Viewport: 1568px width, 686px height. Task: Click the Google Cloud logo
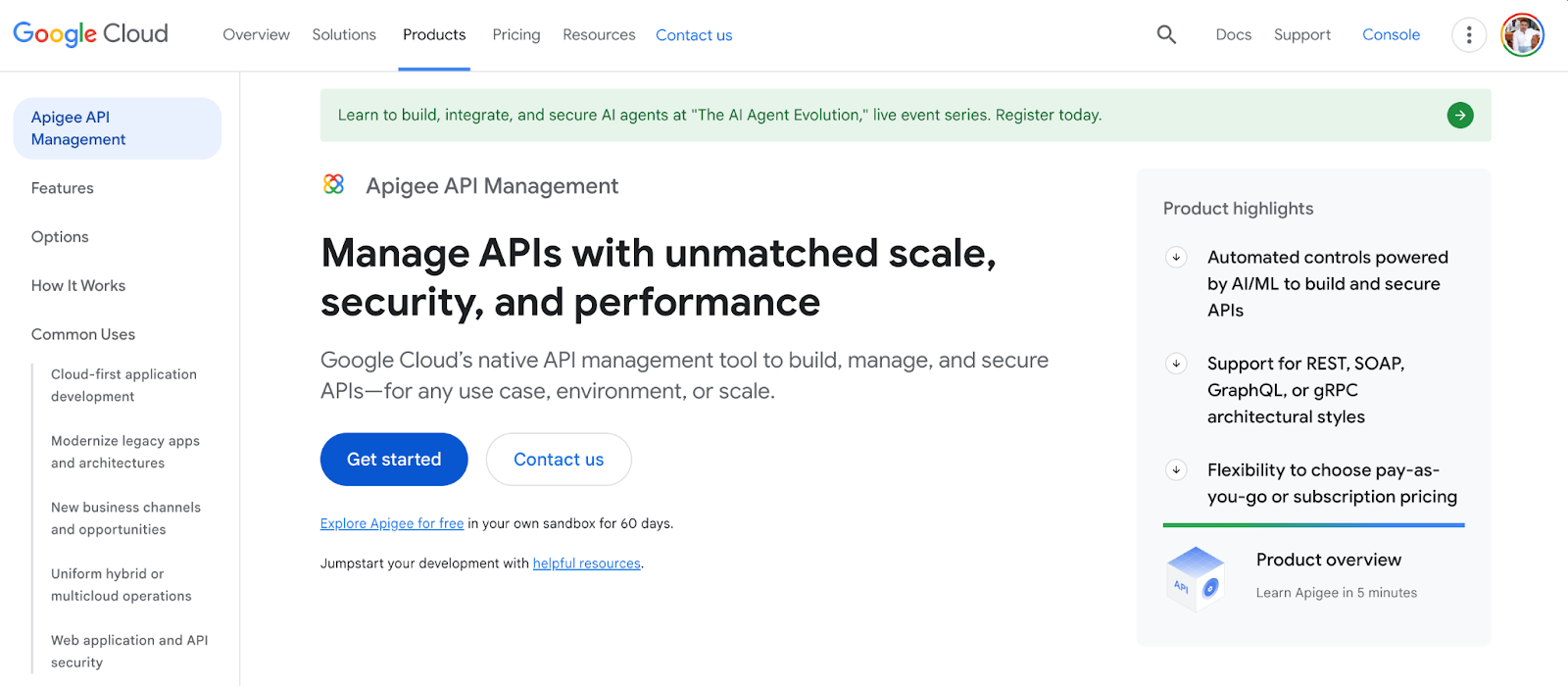pyautogui.click(x=90, y=34)
